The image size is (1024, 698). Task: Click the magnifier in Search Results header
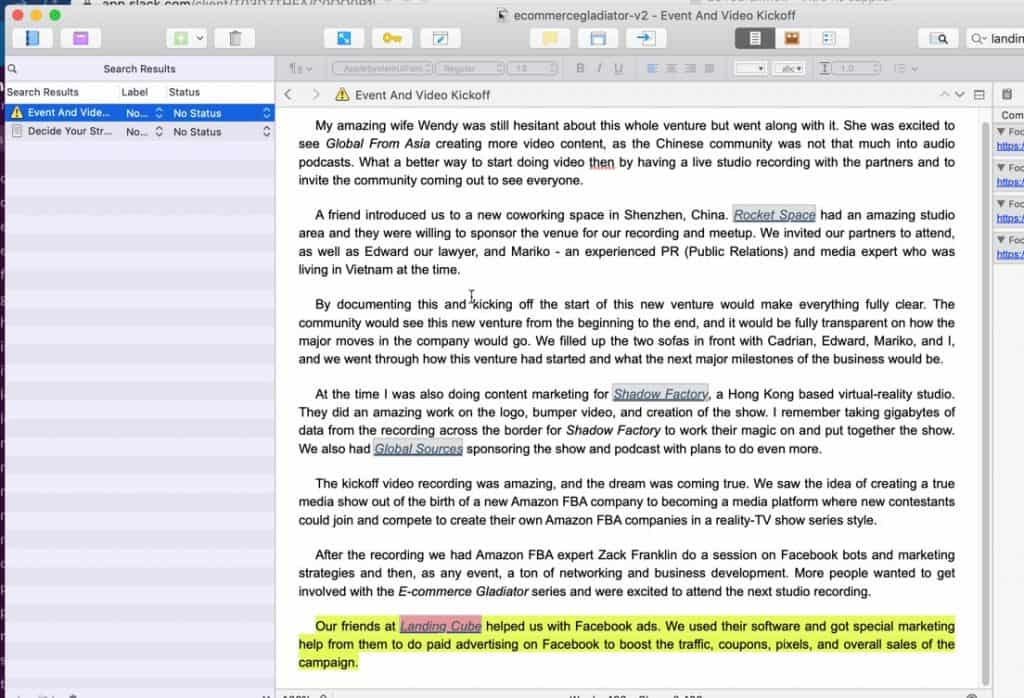tap(12, 69)
